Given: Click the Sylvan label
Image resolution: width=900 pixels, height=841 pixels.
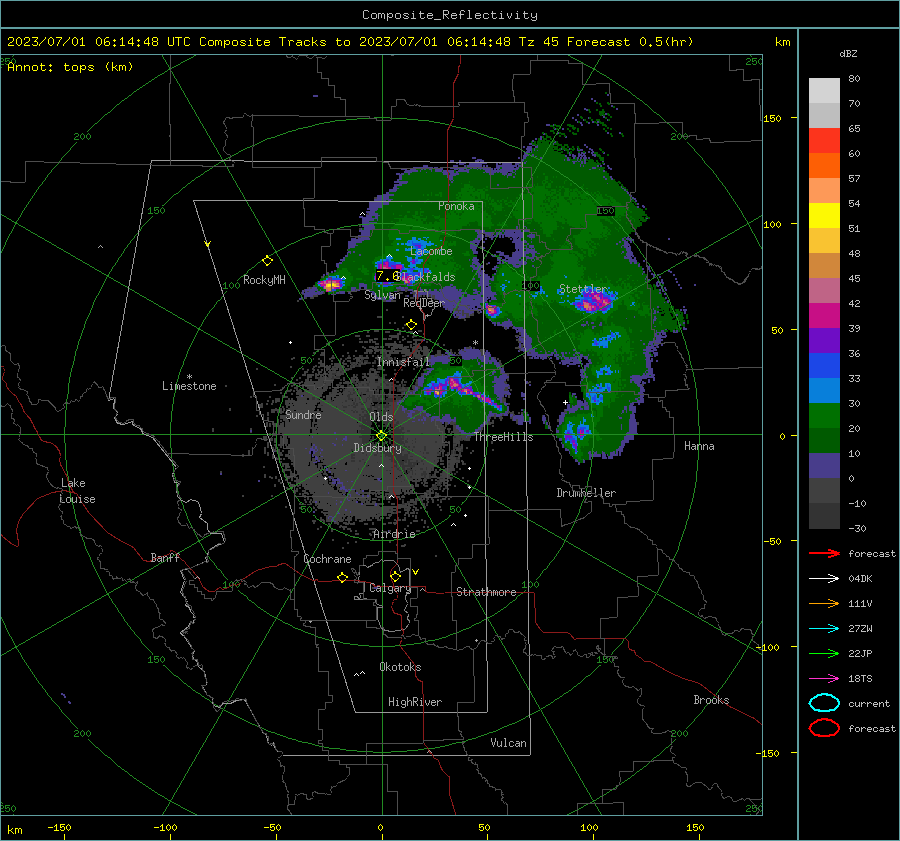Looking at the screenshot, I should (382, 295).
